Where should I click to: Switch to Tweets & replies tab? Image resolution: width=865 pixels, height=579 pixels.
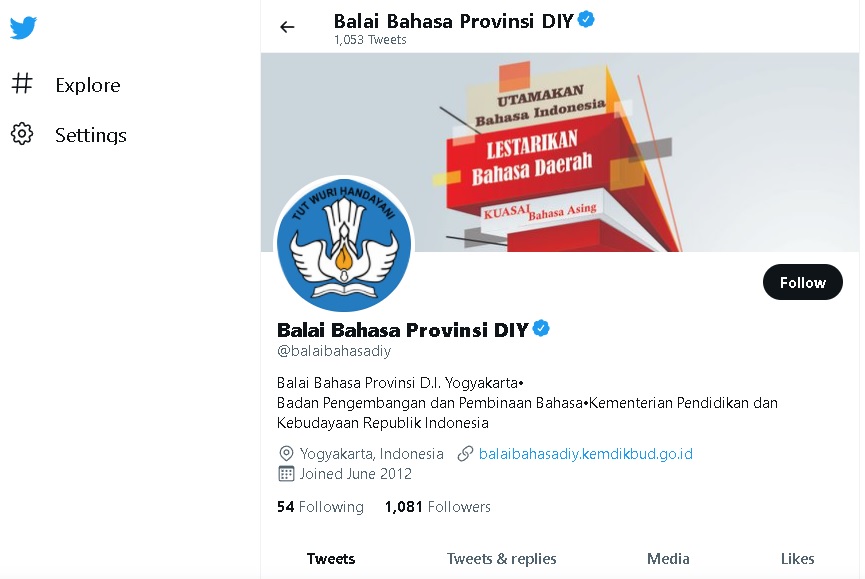coord(501,559)
